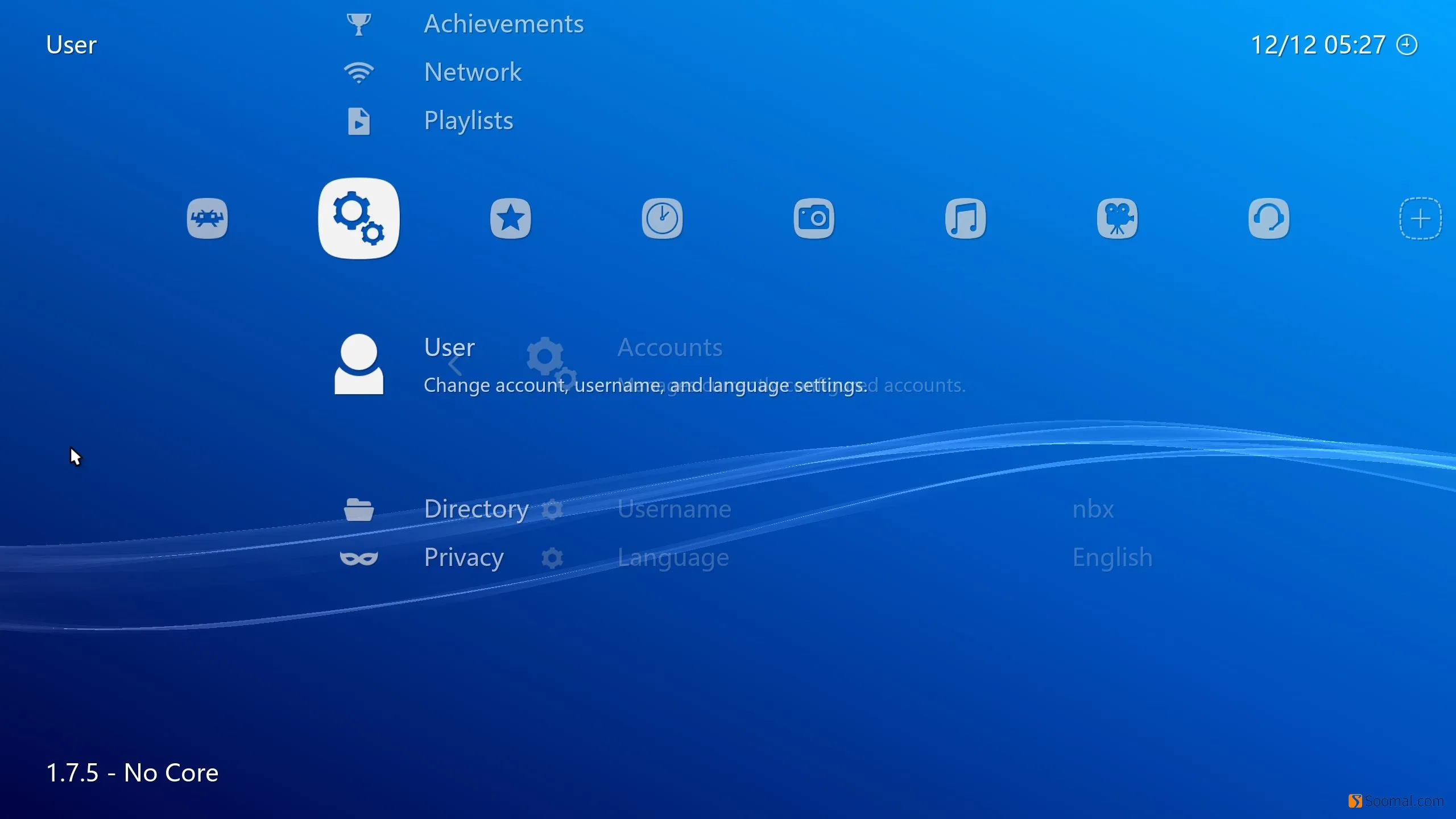Viewport: 1456px width, 819px height.
Task: Click the date and time 12/12 05:27
Action: [1318, 45]
